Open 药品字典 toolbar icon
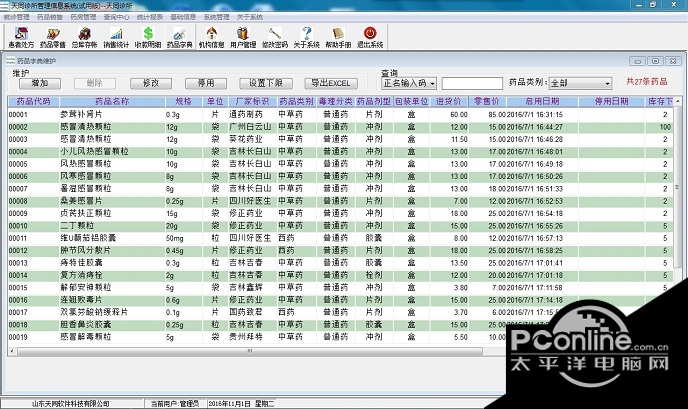This screenshot has width=688, height=409. pyautogui.click(x=179, y=37)
